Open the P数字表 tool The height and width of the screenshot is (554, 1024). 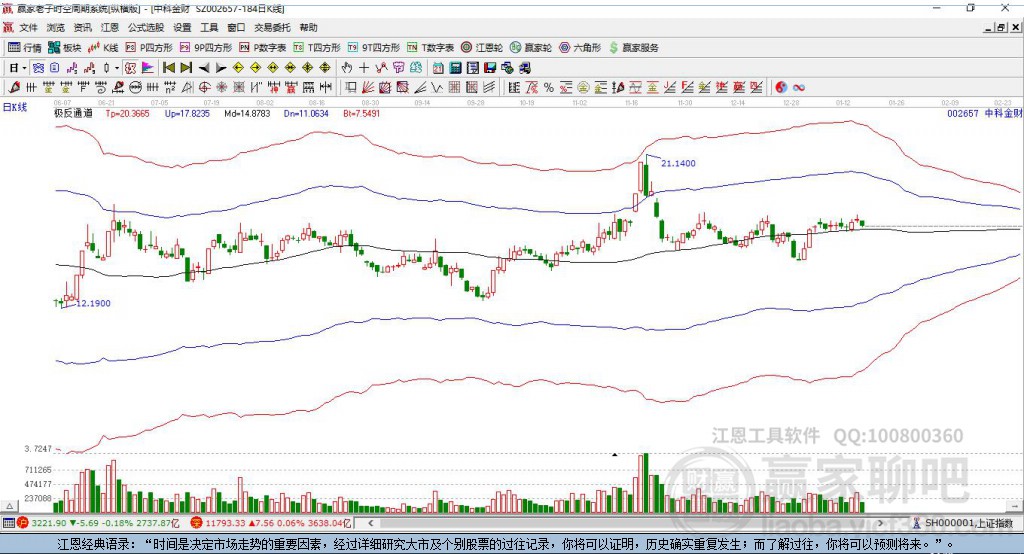(263, 48)
